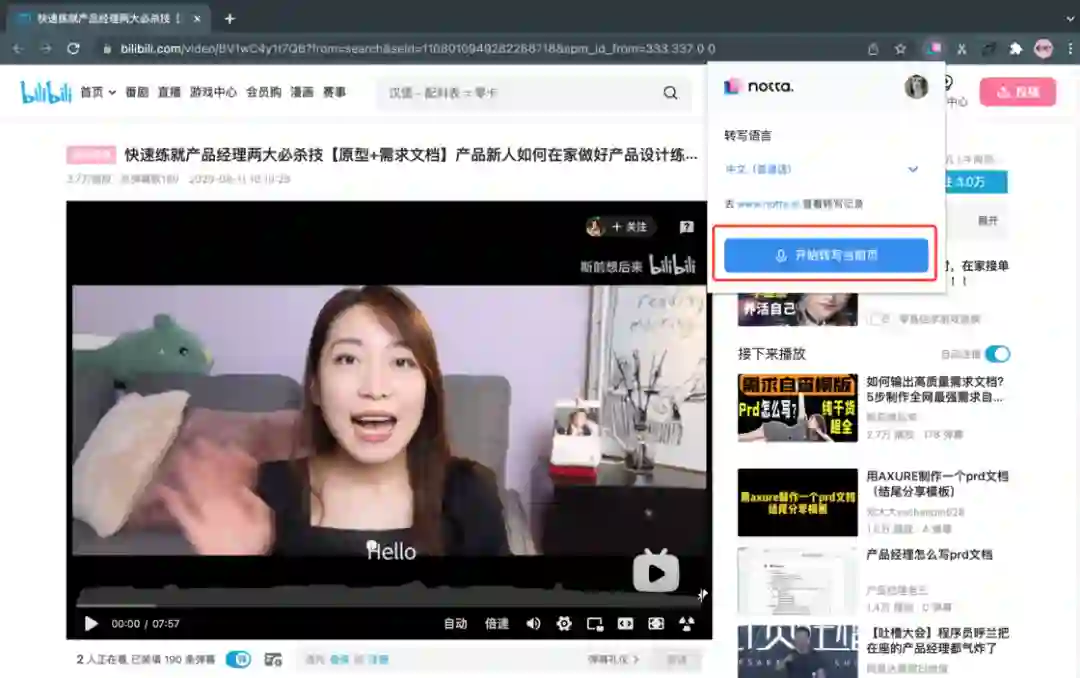1080x678 pixels.
Task: Open 番剧 in navigation
Action: pos(137,92)
